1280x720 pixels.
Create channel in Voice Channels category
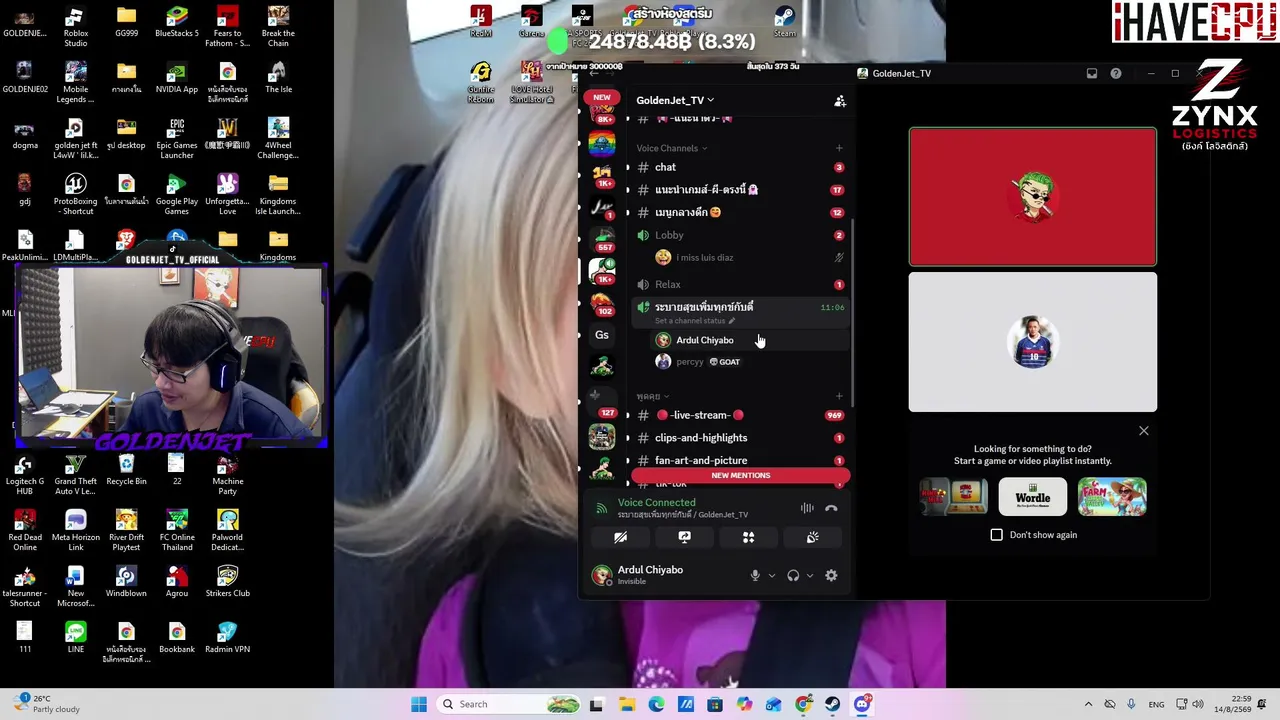point(839,148)
